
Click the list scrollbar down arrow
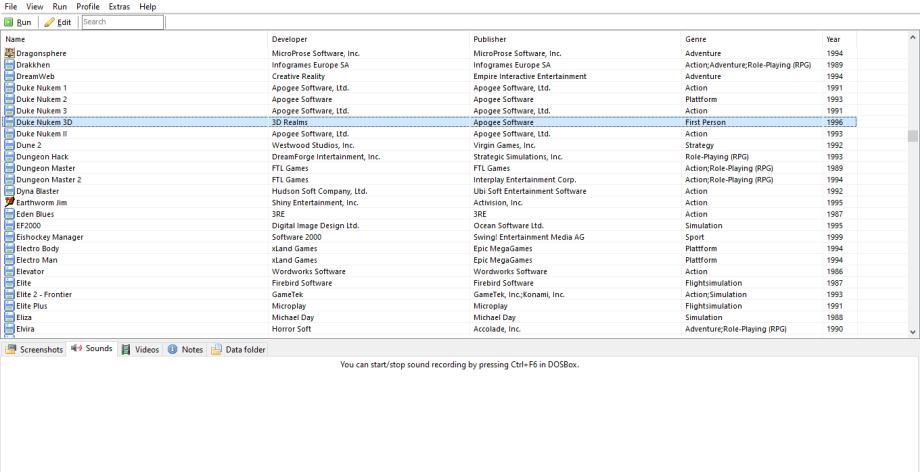912,332
